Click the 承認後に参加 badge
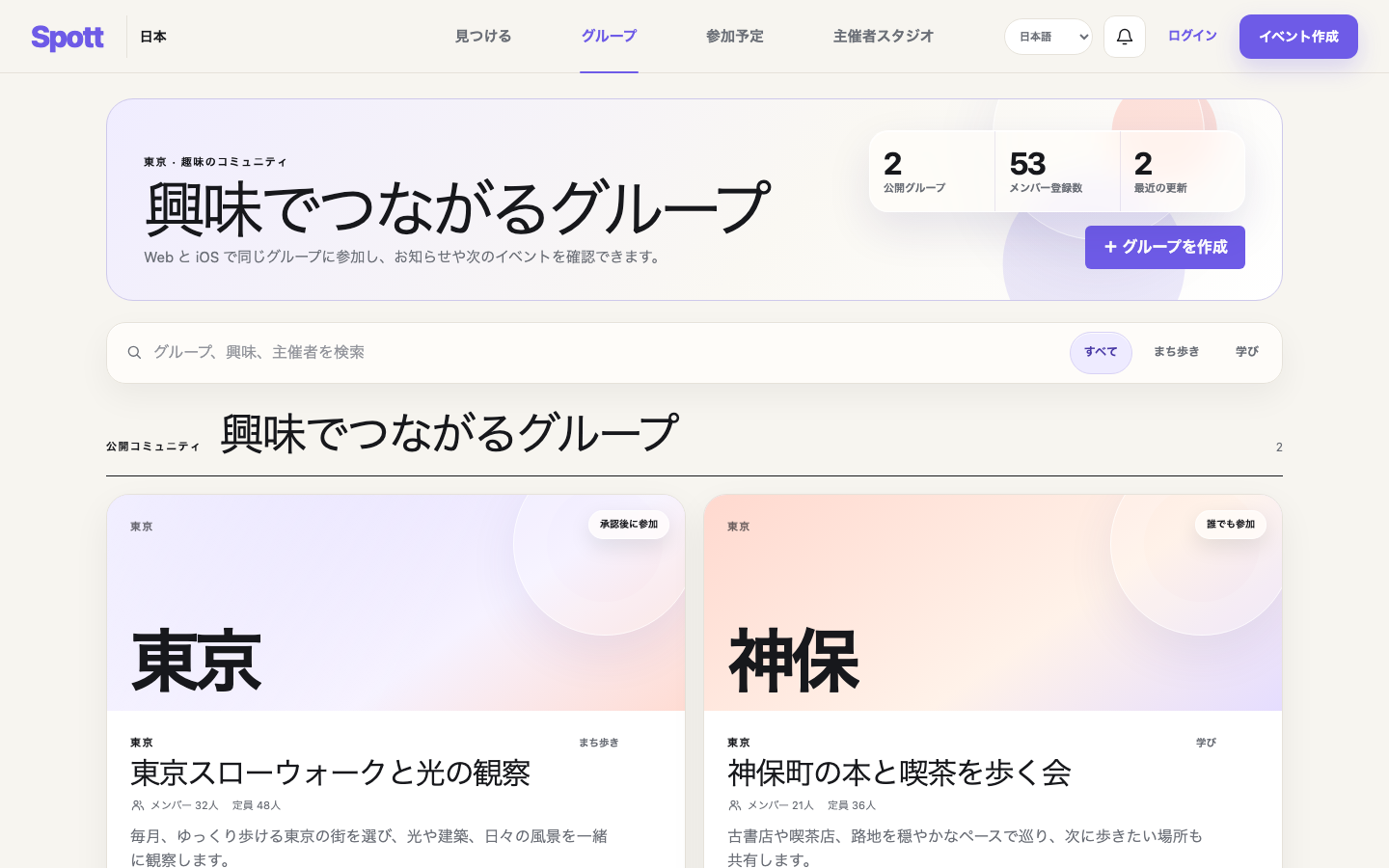Screen dimensions: 1389x868 pos(629,525)
